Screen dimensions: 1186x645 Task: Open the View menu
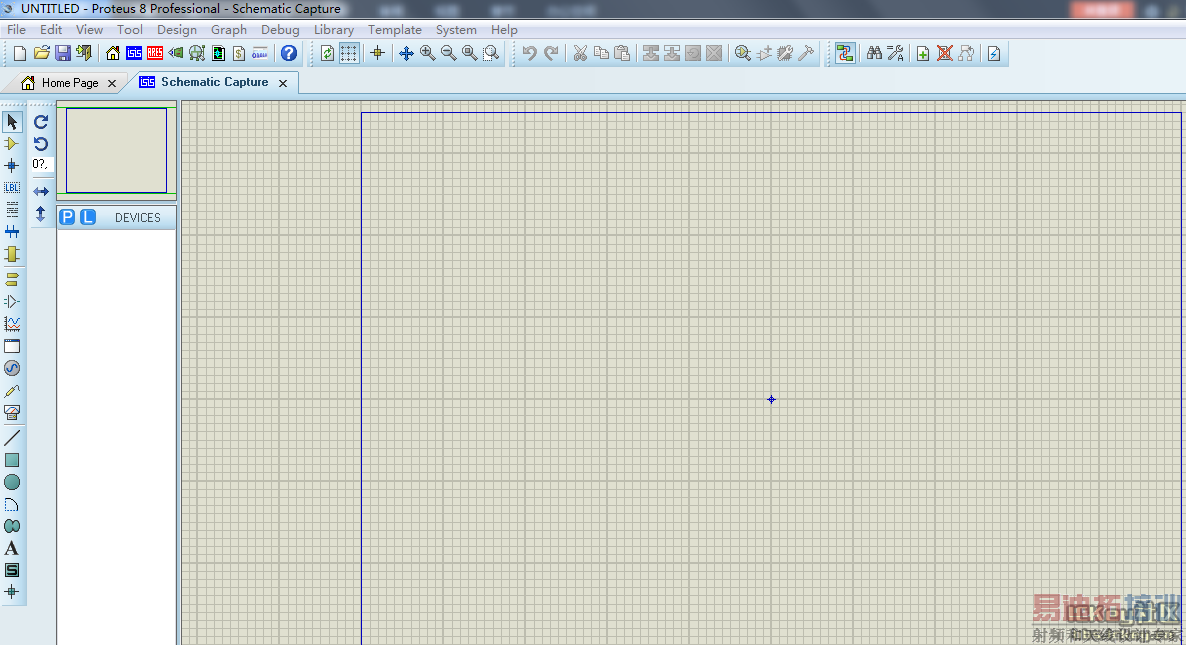click(89, 29)
